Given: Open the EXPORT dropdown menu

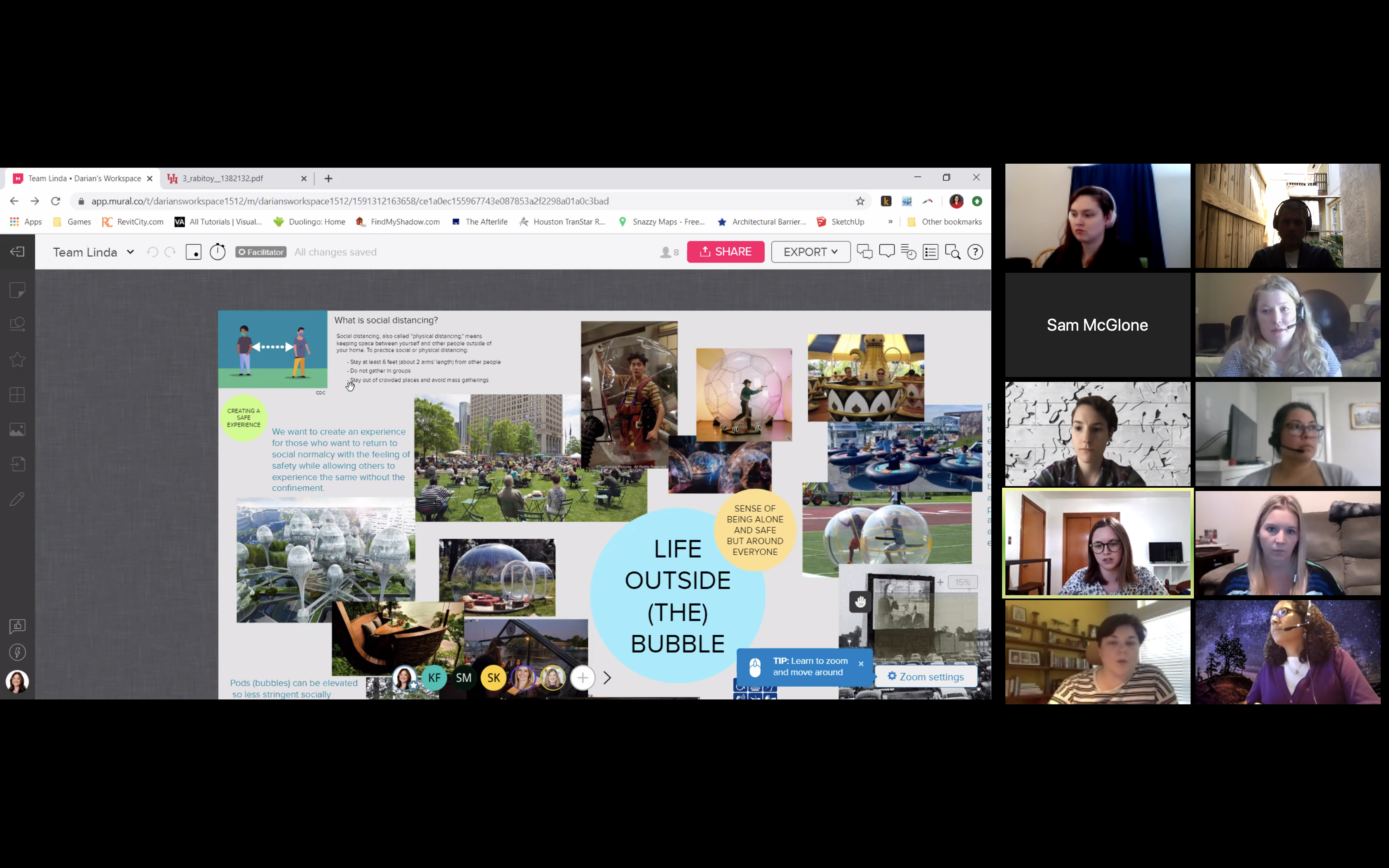Looking at the screenshot, I should [x=810, y=252].
